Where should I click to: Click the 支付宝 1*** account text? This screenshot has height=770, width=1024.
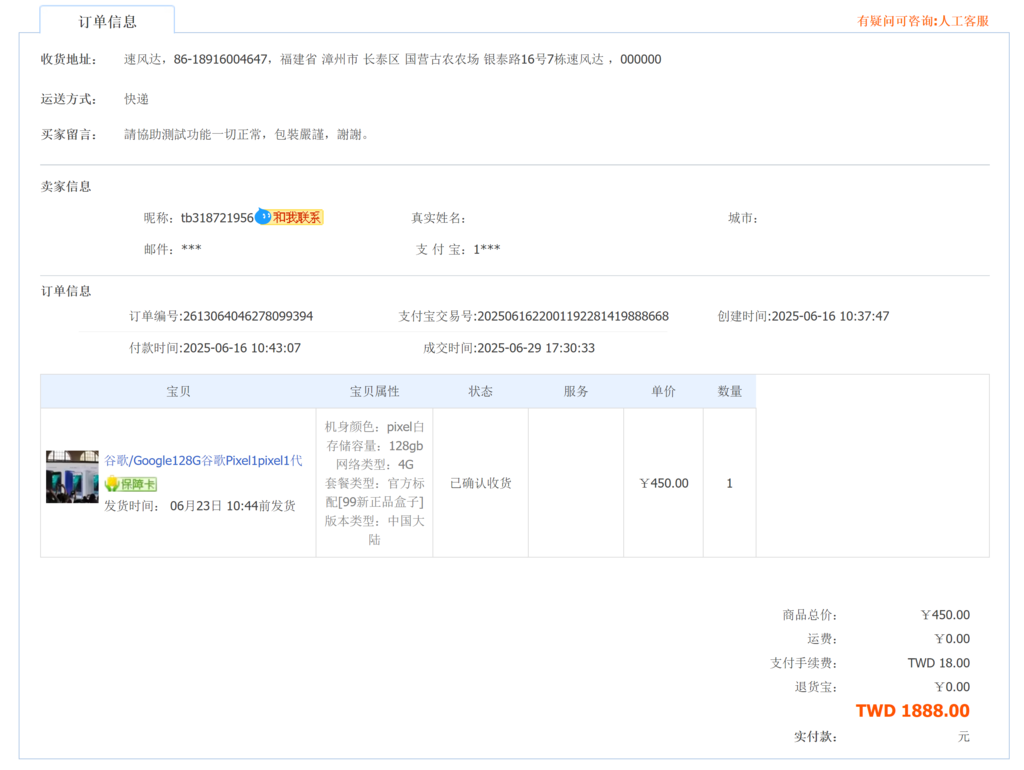click(x=458, y=249)
